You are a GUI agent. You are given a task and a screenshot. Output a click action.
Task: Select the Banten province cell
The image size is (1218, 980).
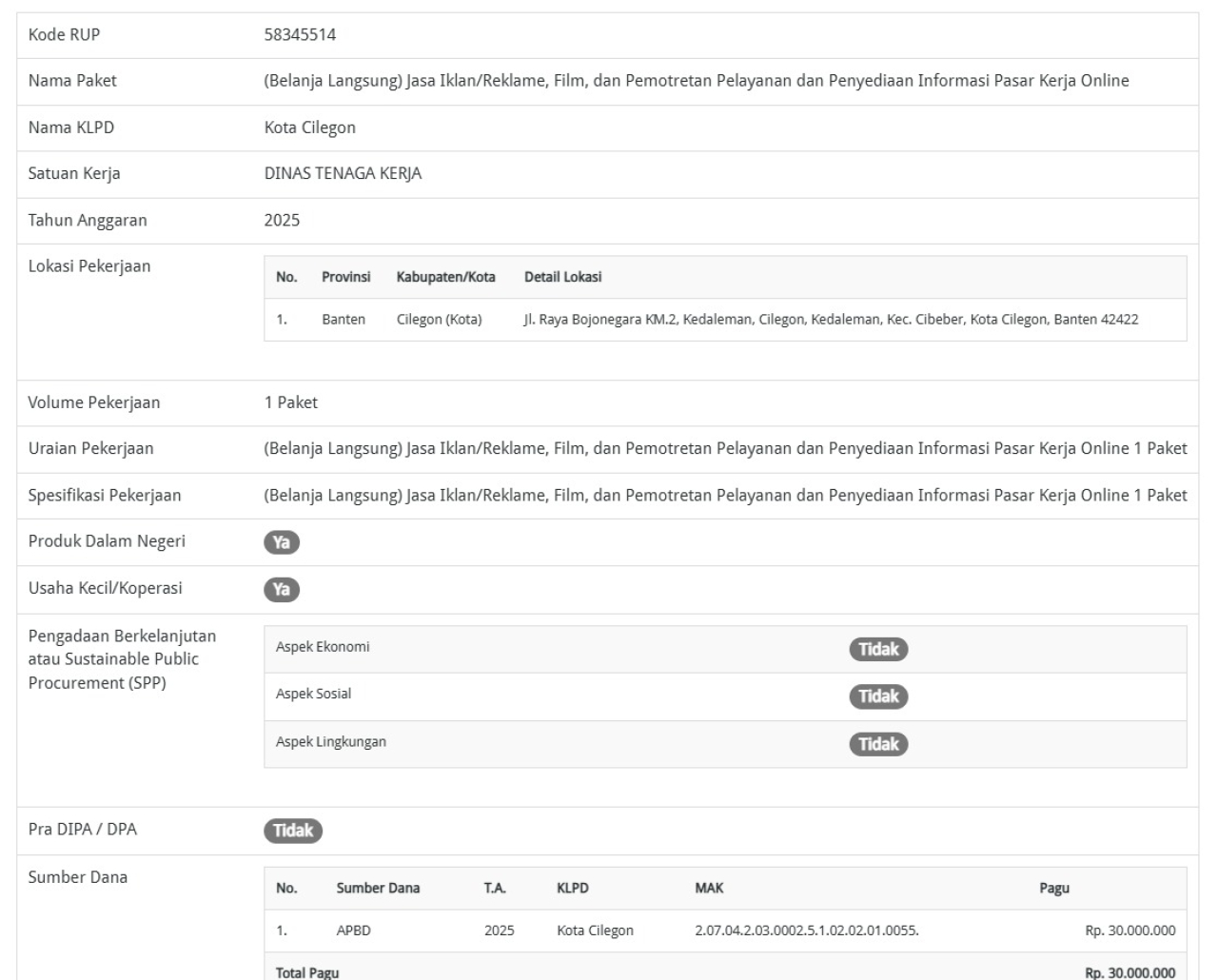pyautogui.click(x=343, y=320)
